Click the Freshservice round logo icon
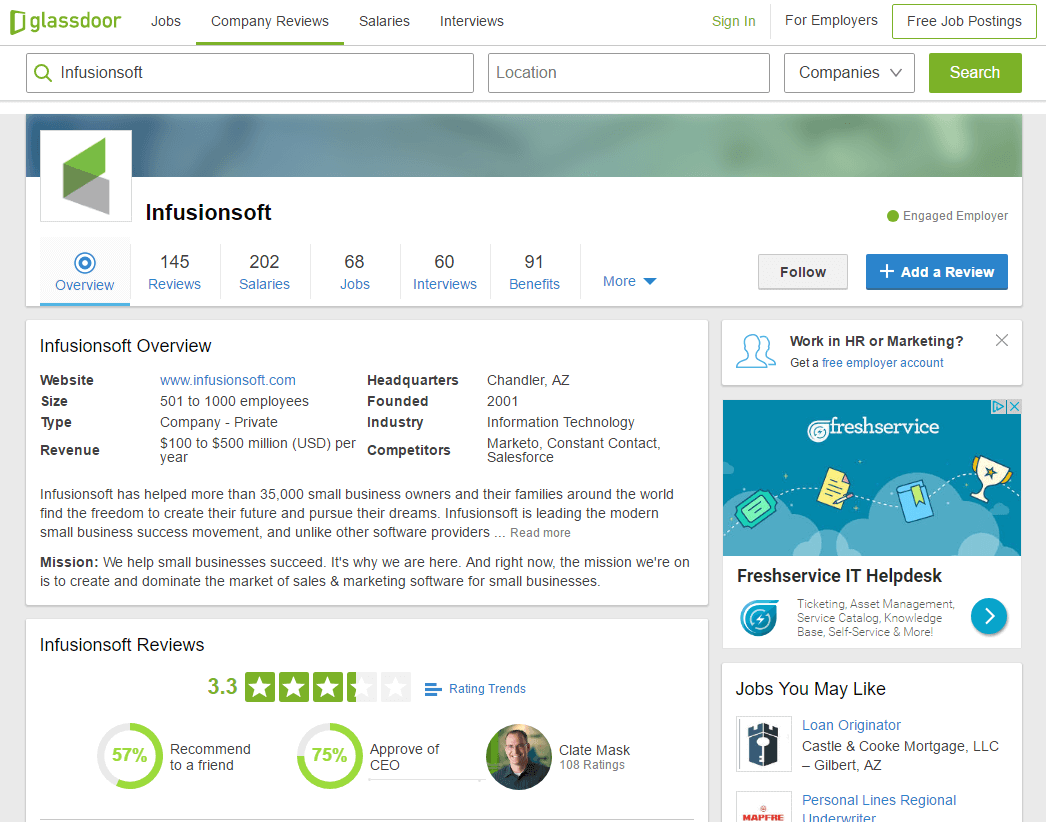 pos(759,618)
